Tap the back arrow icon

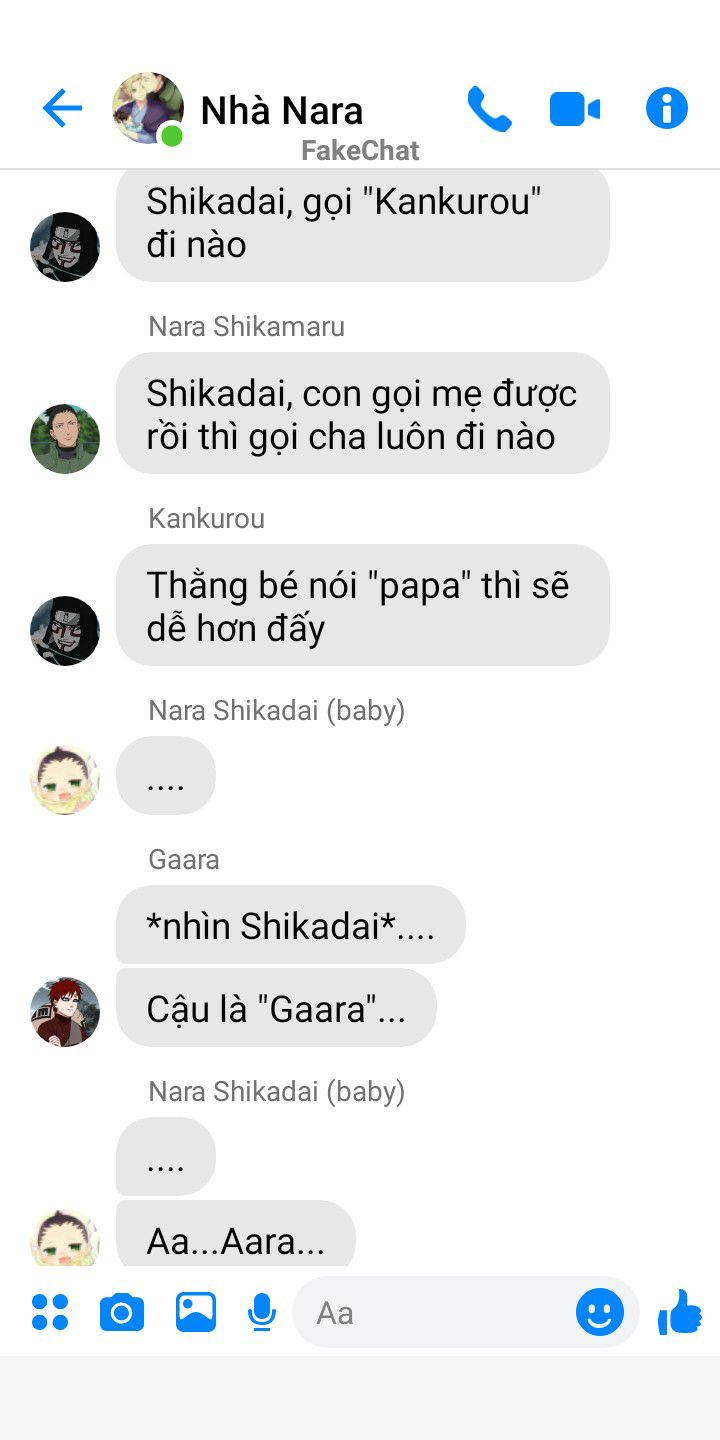tap(62, 108)
